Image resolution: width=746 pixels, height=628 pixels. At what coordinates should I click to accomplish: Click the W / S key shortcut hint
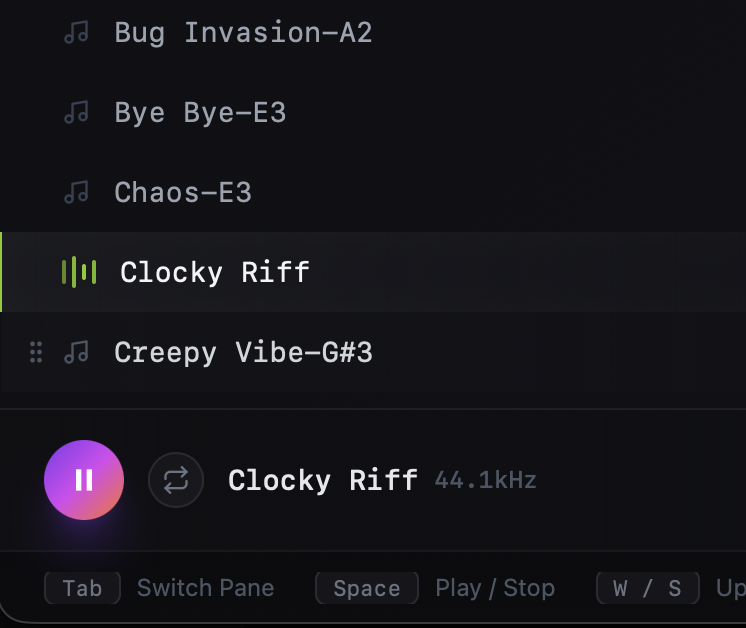(647, 588)
